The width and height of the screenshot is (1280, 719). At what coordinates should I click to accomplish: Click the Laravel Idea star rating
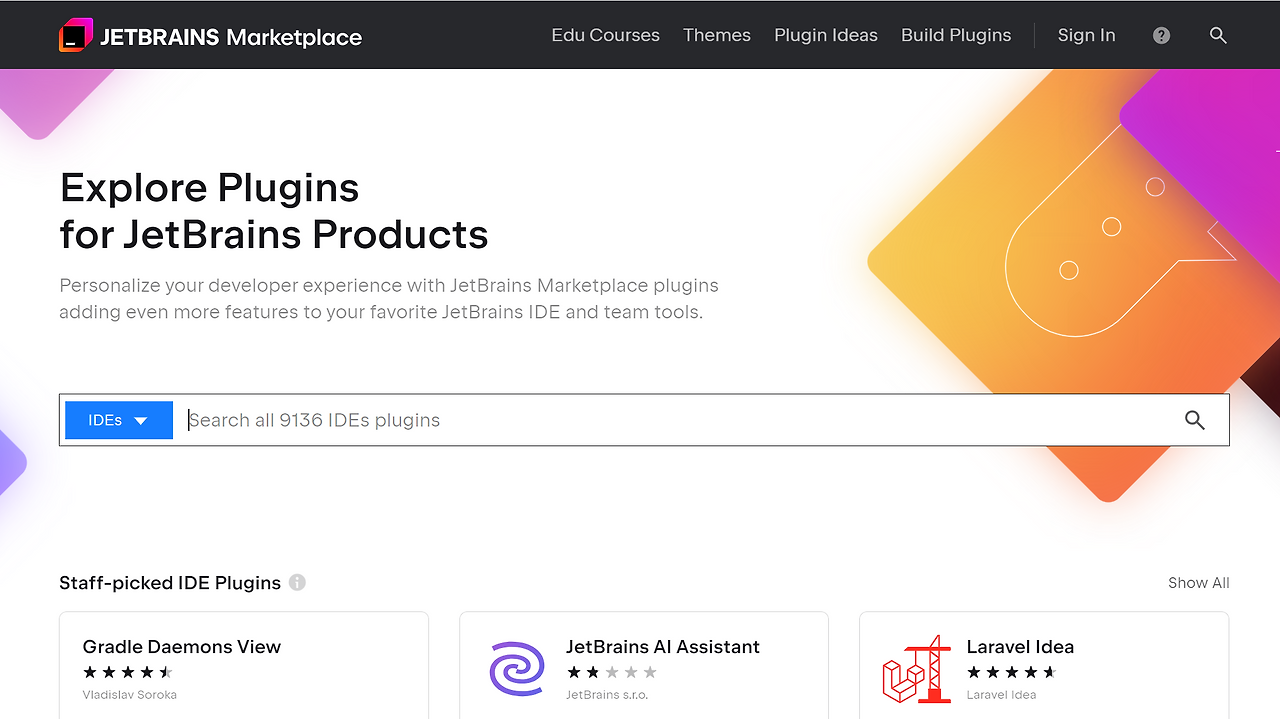(x=1012, y=672)
